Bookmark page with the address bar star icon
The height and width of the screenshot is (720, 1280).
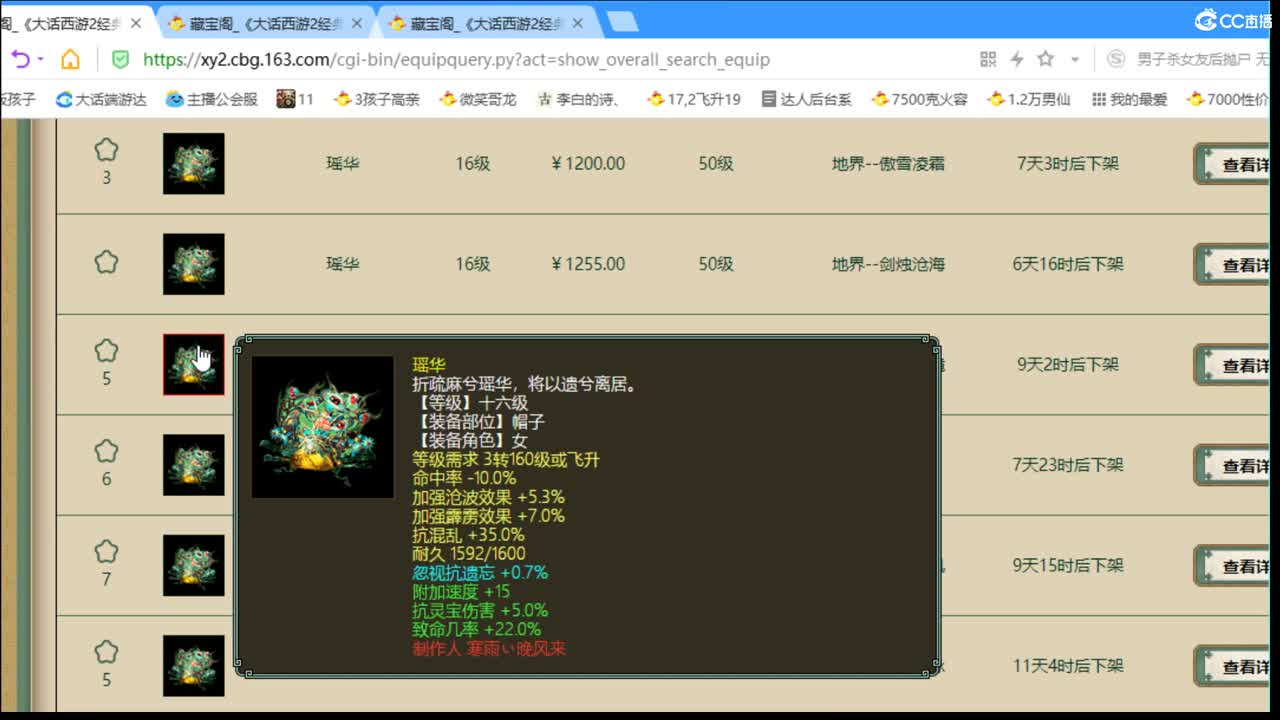1046,59
